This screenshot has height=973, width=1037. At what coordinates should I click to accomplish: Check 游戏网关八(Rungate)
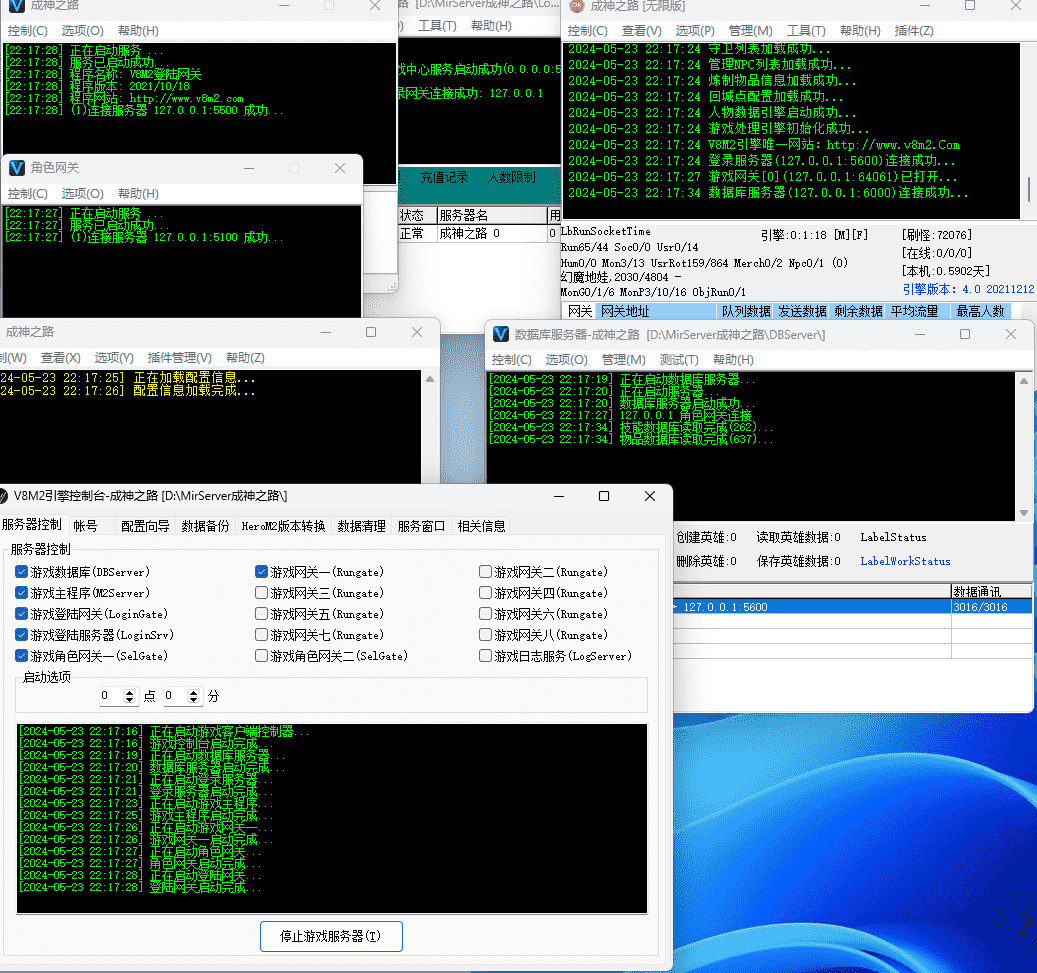485,635
